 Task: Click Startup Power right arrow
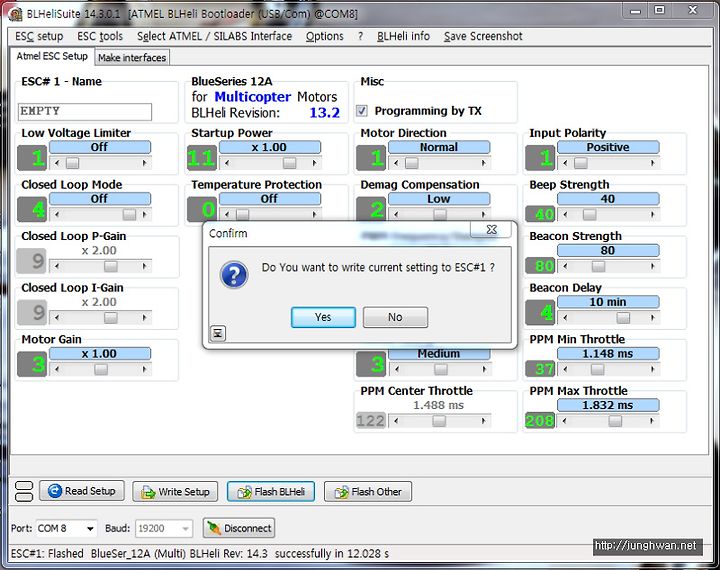click(x=315, y=163)
